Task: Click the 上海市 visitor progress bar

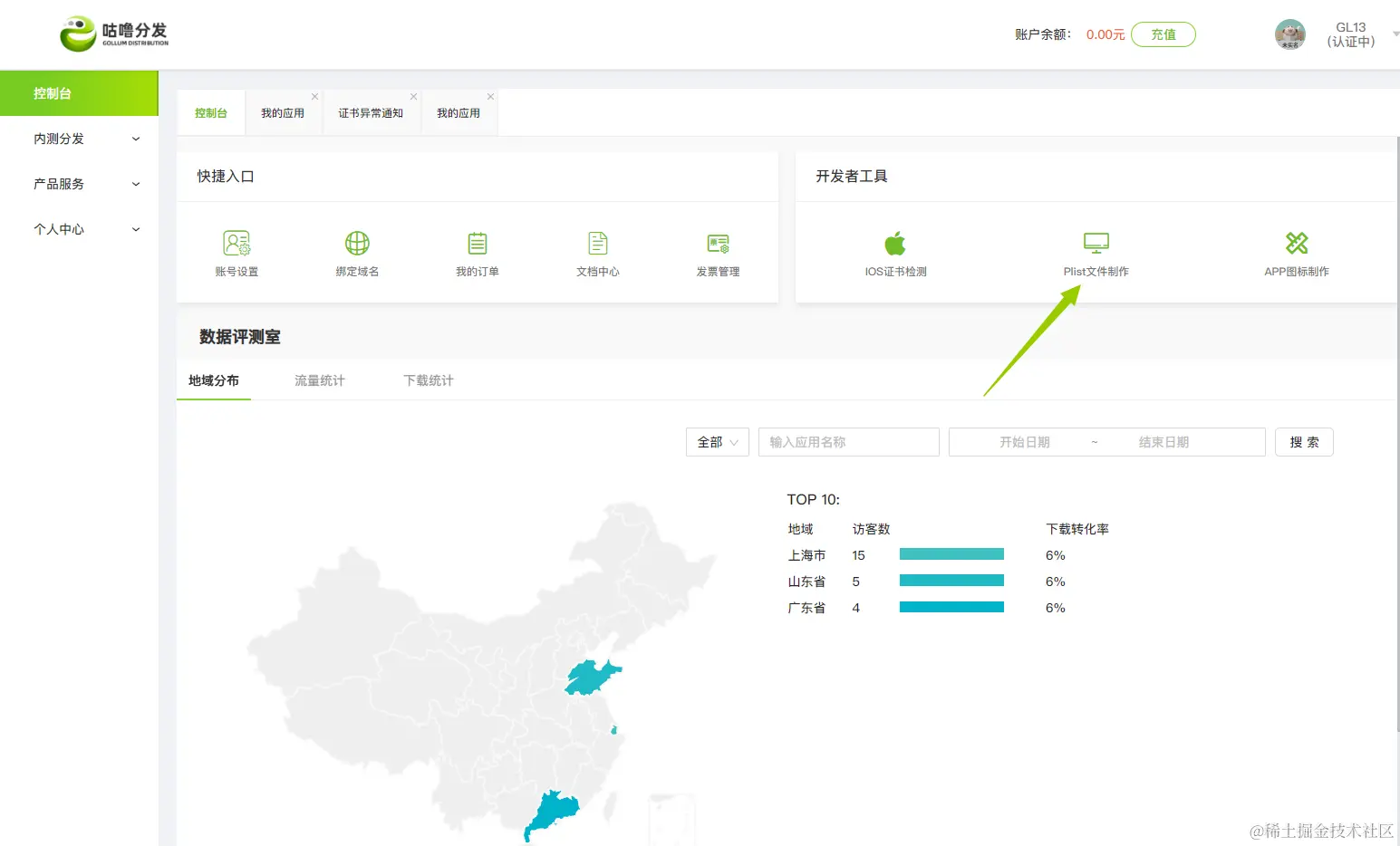Action: pyautogui.click(x=951, y=553)
